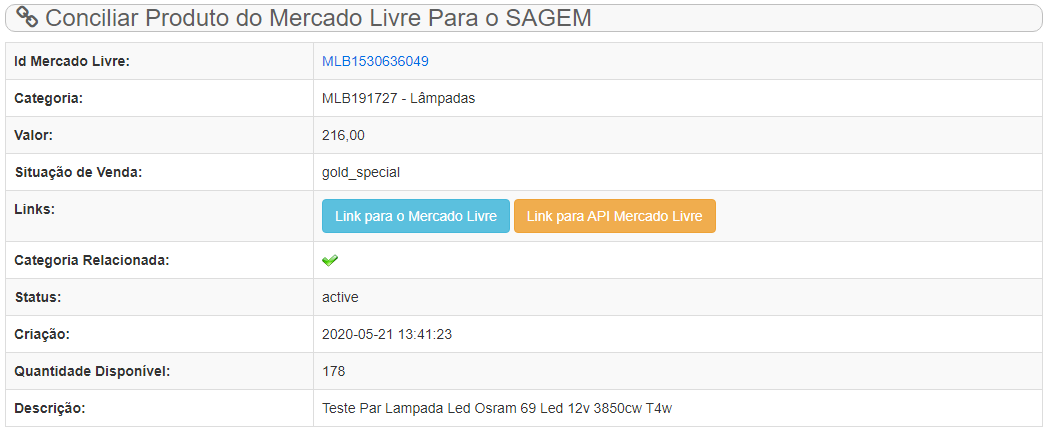Click the Link para API Mercado Livre button
This screenshot has height=436, width=1050.
pyautogui.click(x=615, y=216)
